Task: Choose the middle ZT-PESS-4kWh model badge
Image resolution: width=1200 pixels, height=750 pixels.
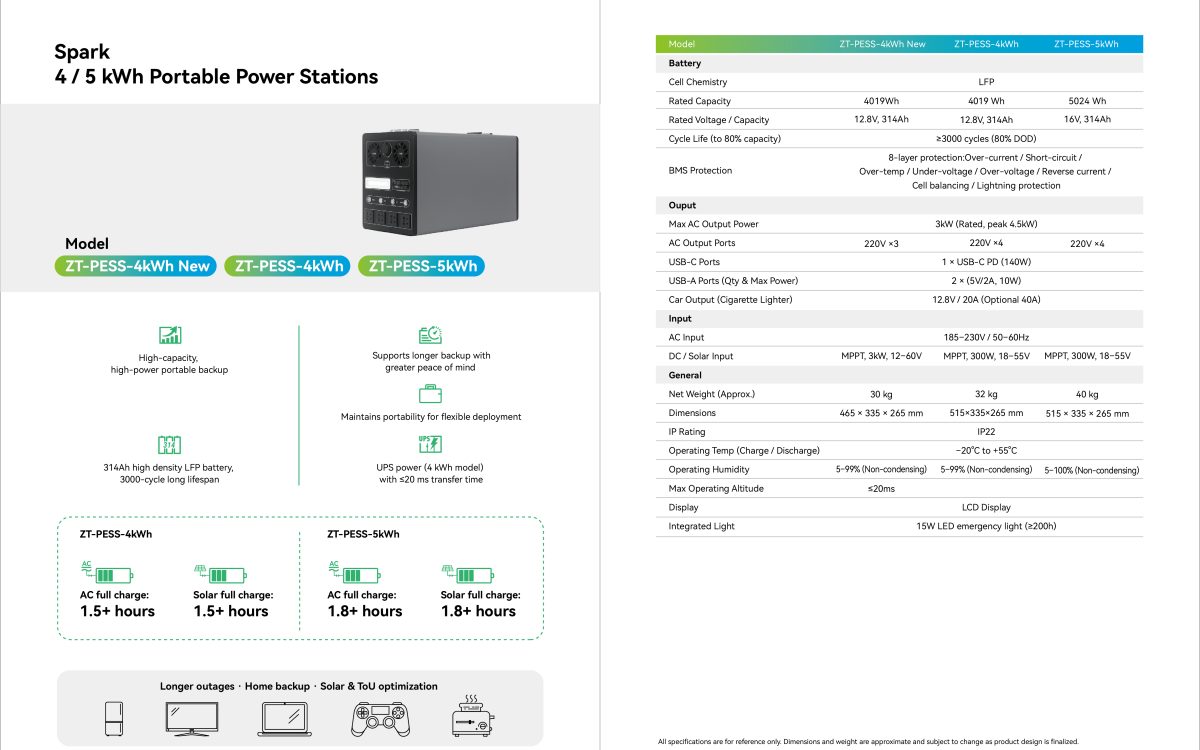Action: (287, 266)
